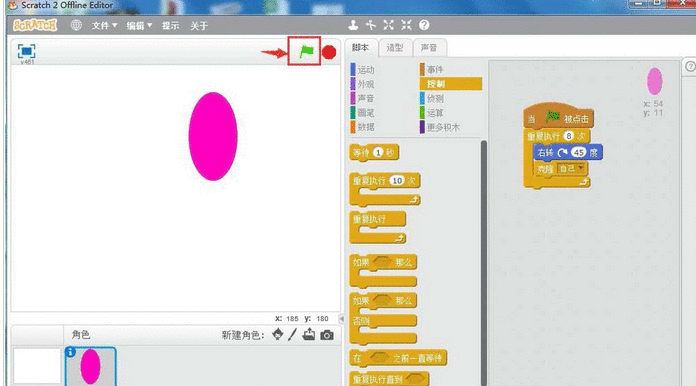
Task: Edit the seconds value in 等待 block
Action: pos(378,153)
